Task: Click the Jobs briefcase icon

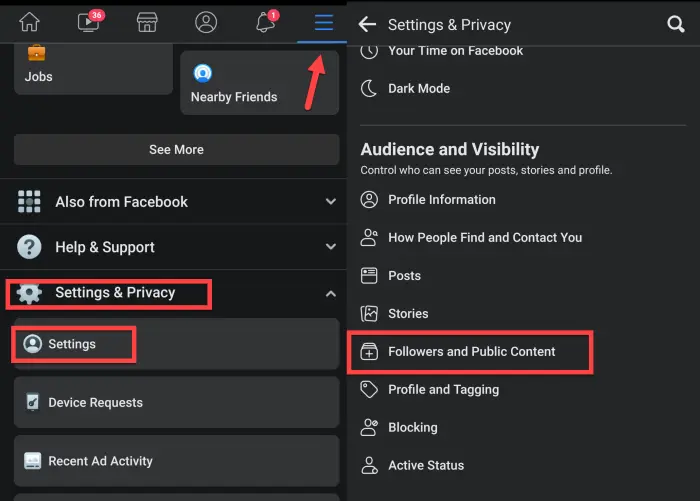Action: point(37,53)
